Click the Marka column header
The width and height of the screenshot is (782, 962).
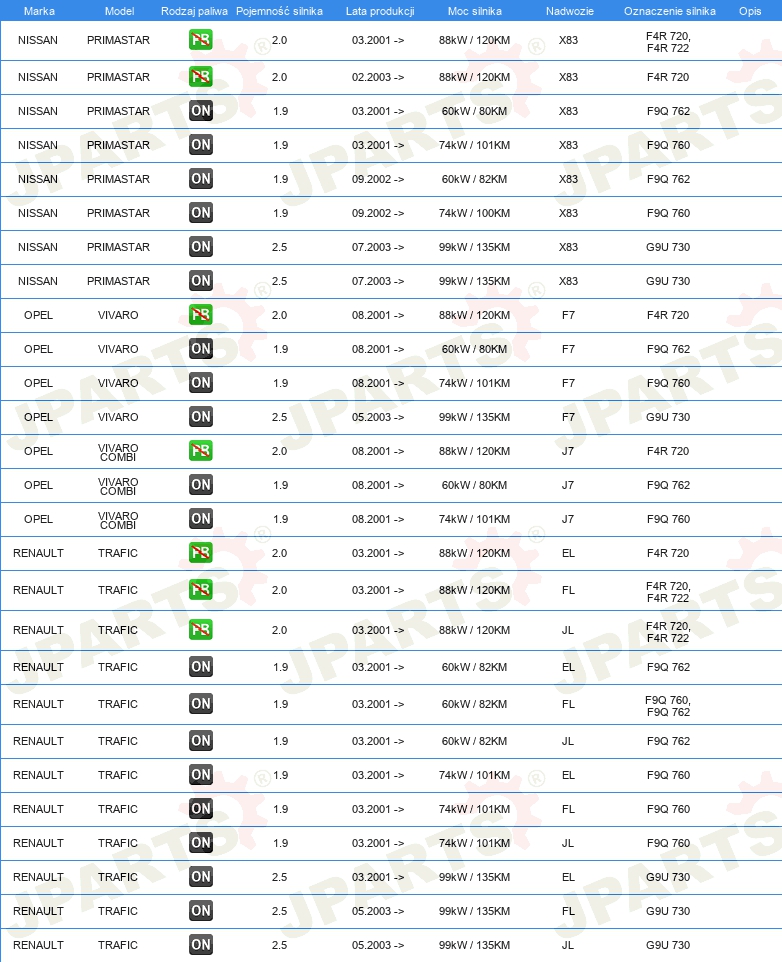[39, 11]
